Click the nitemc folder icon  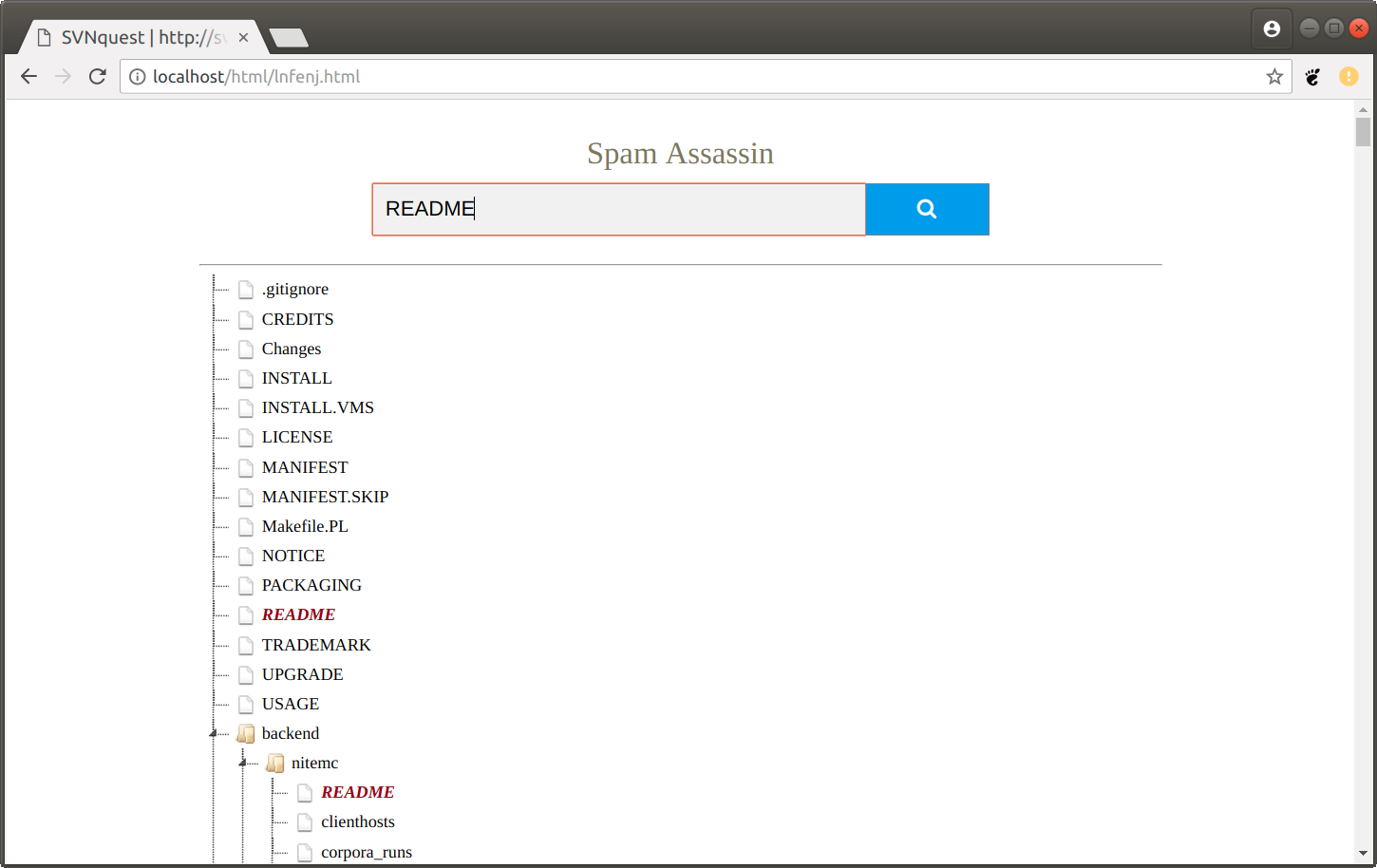coord(275,763)
